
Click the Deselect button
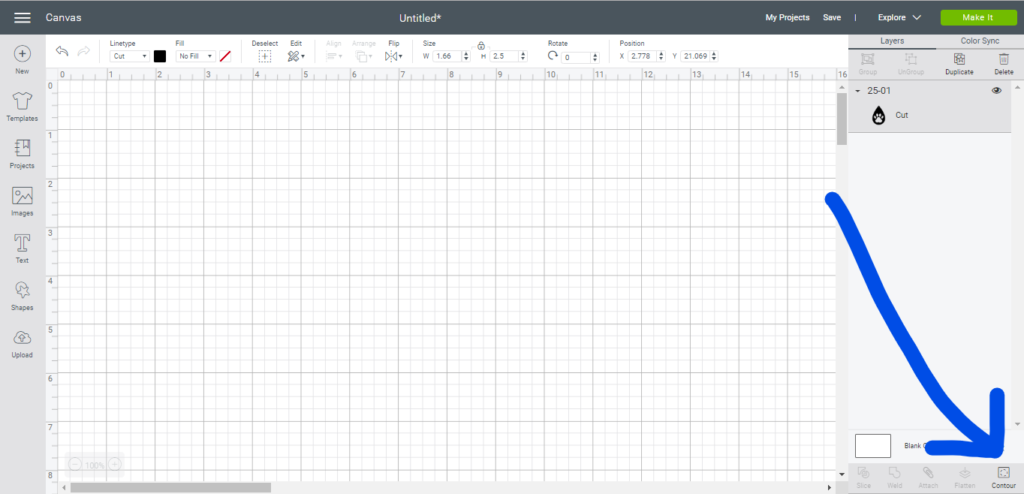click(x=264, y=57)
